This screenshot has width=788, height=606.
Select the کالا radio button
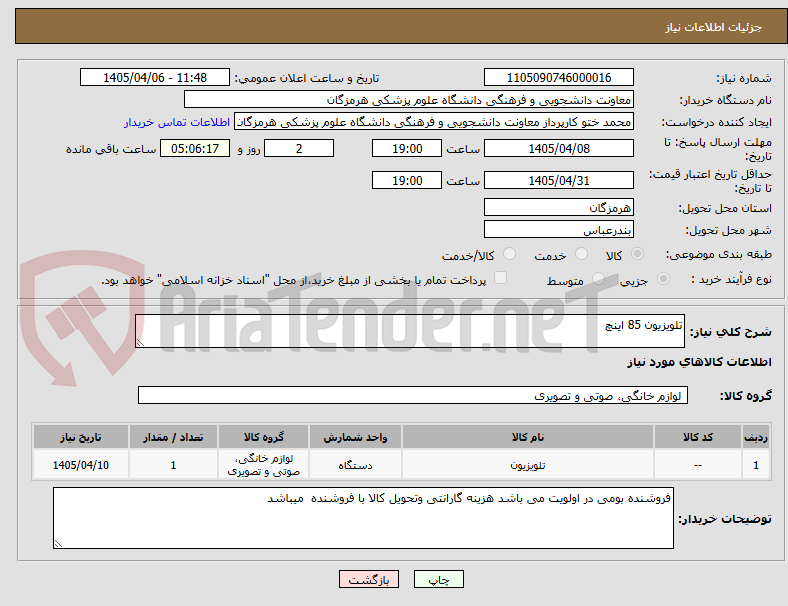pos(637,254)
